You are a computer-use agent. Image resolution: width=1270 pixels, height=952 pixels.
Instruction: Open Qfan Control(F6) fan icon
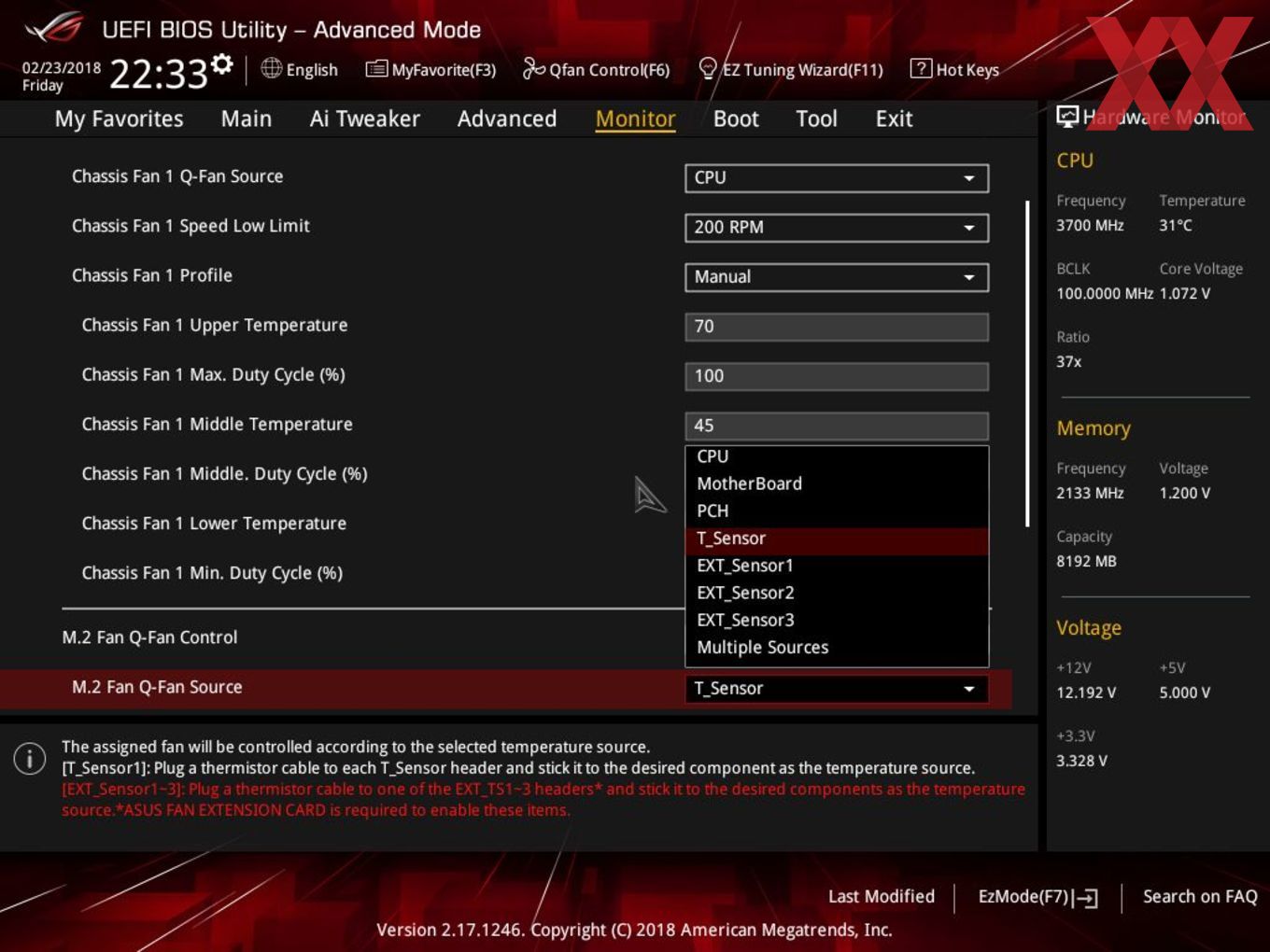(534, 68)
